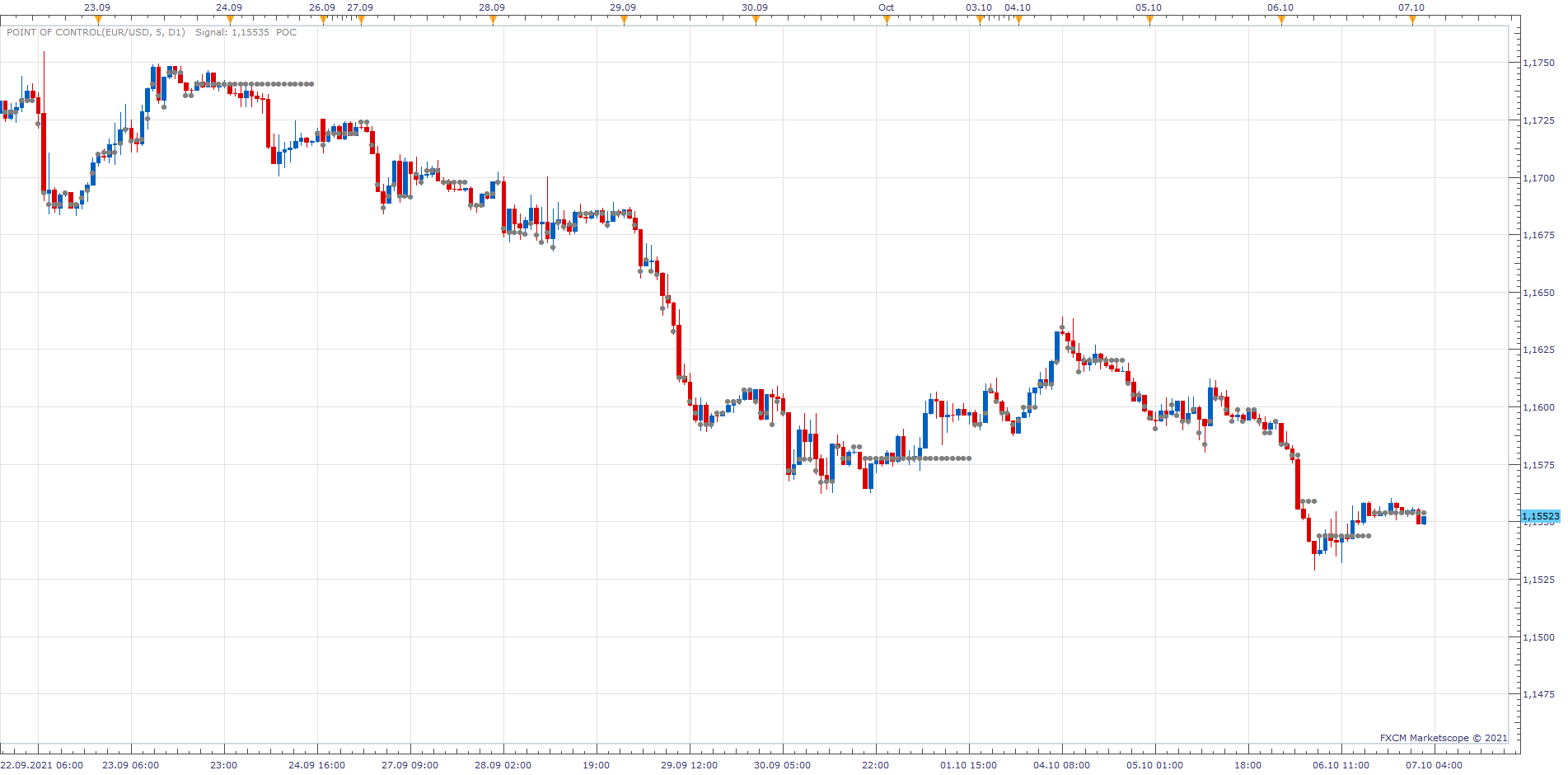Click the Oct month label on top axis
The height and width of the screenshot is (775, 1568).
(x=886, y=7)
